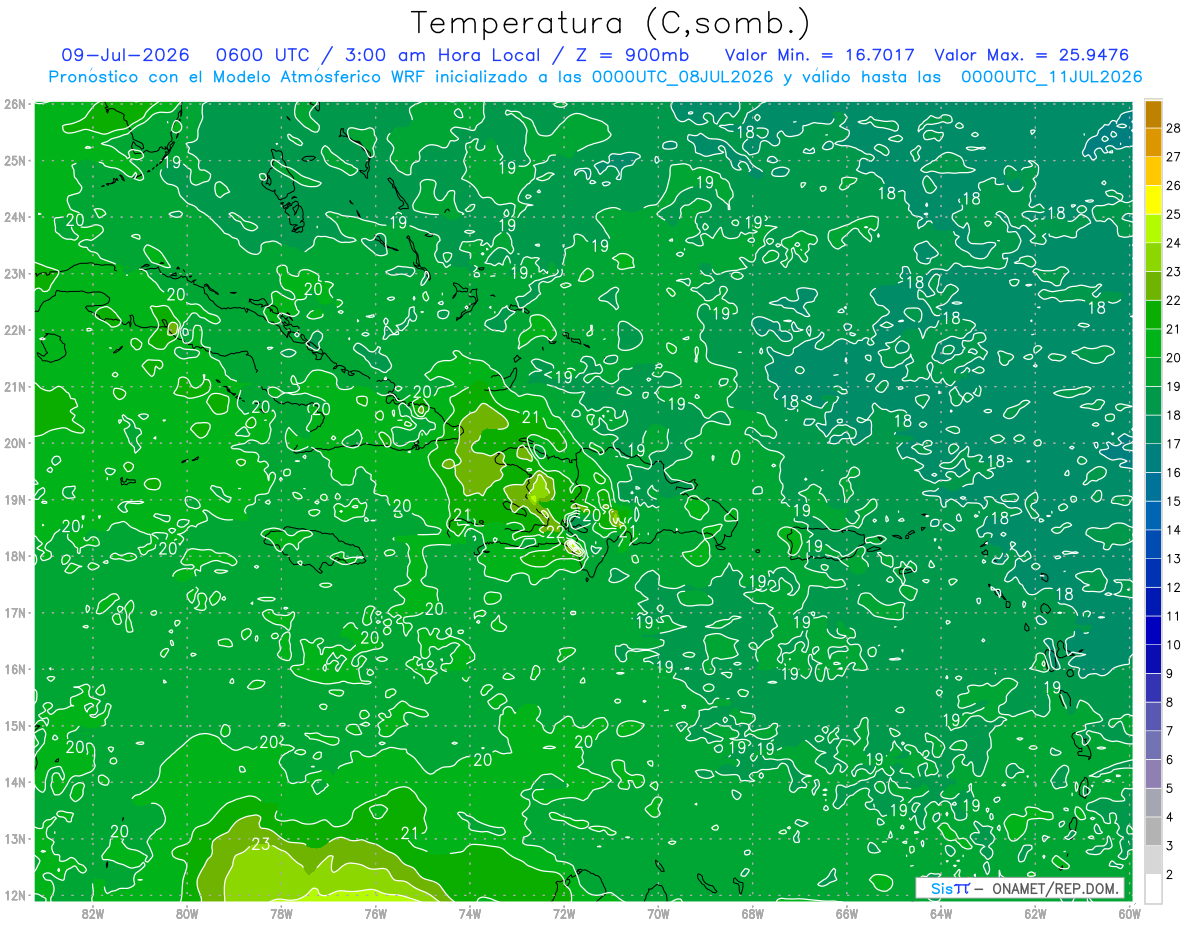
Task: Click longitude label '76W'
Action: (x=375, y=913)
